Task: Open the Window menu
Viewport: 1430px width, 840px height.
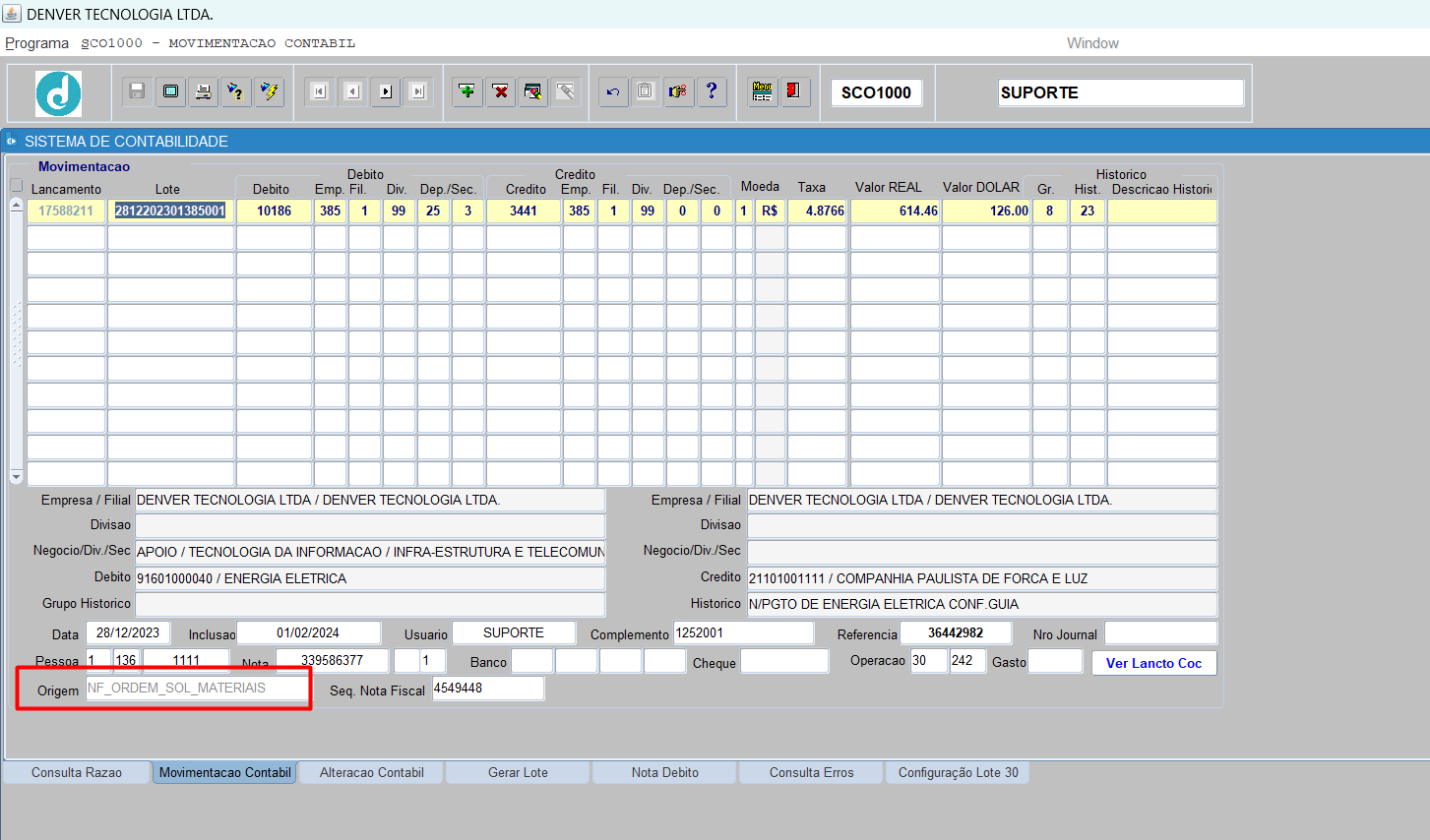Action: (x=1092, y=43)
